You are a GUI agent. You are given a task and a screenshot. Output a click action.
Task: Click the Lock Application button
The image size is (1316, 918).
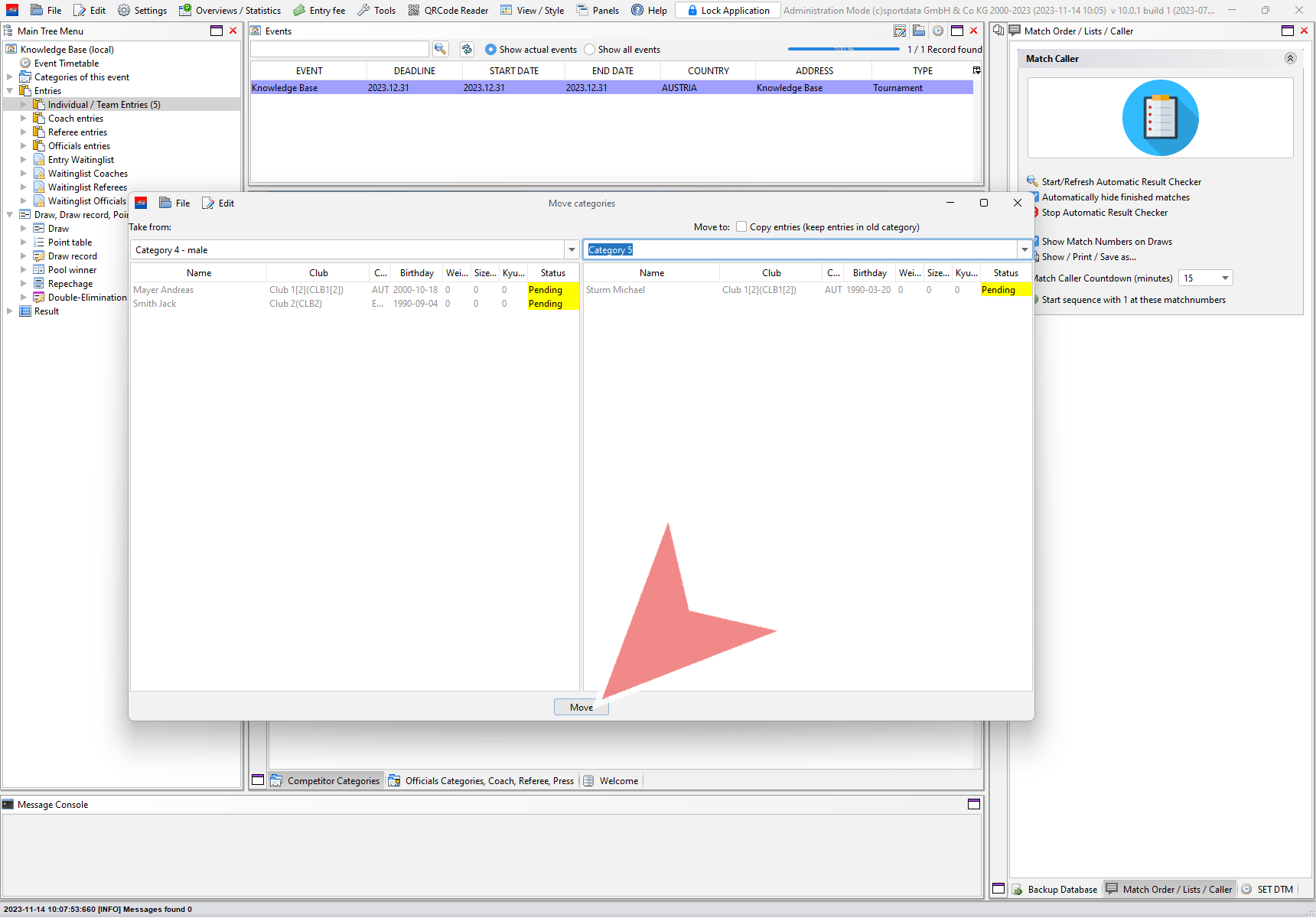(728, 10)
